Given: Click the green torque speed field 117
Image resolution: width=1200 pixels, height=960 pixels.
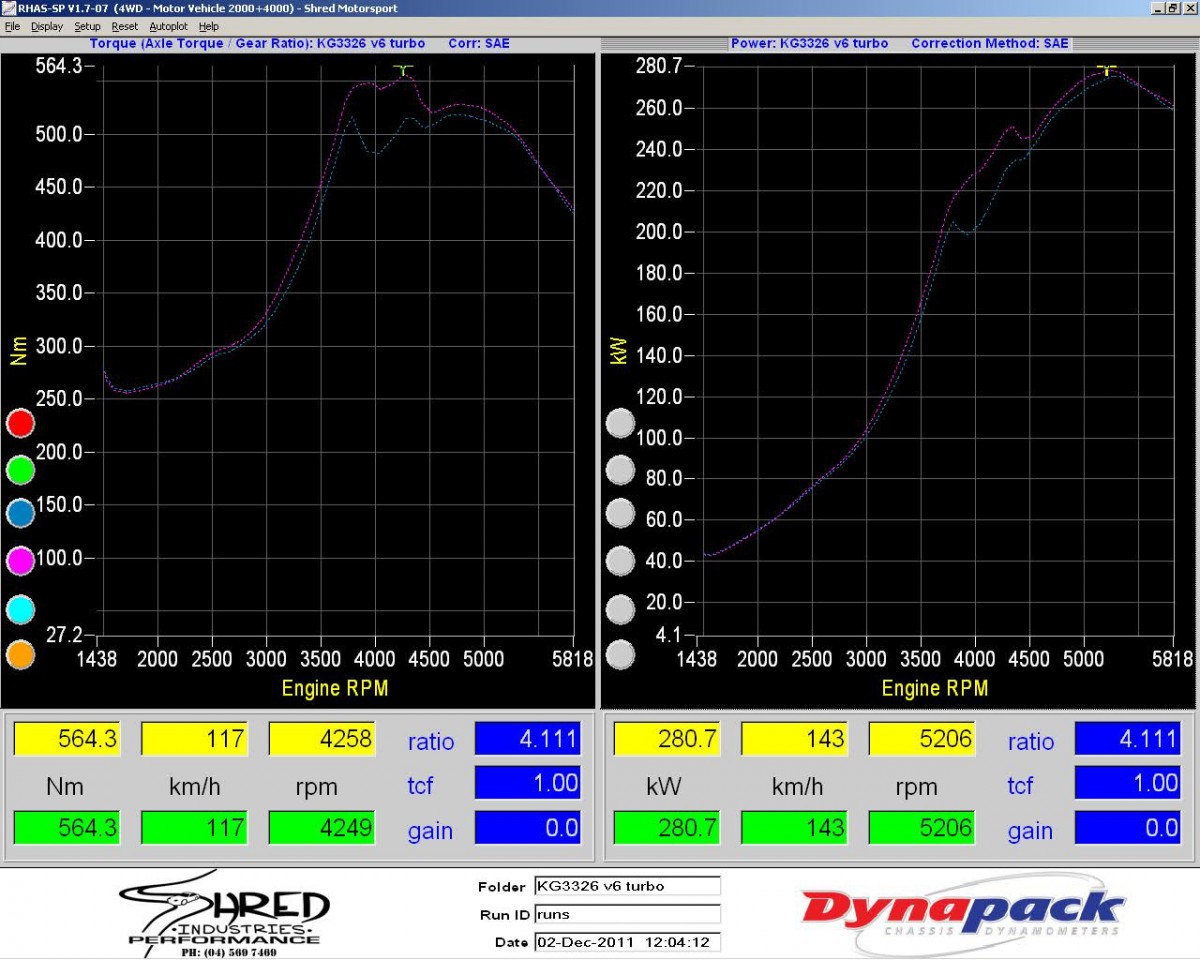Looking at the screenshot, I should click(x=194, y=828).
